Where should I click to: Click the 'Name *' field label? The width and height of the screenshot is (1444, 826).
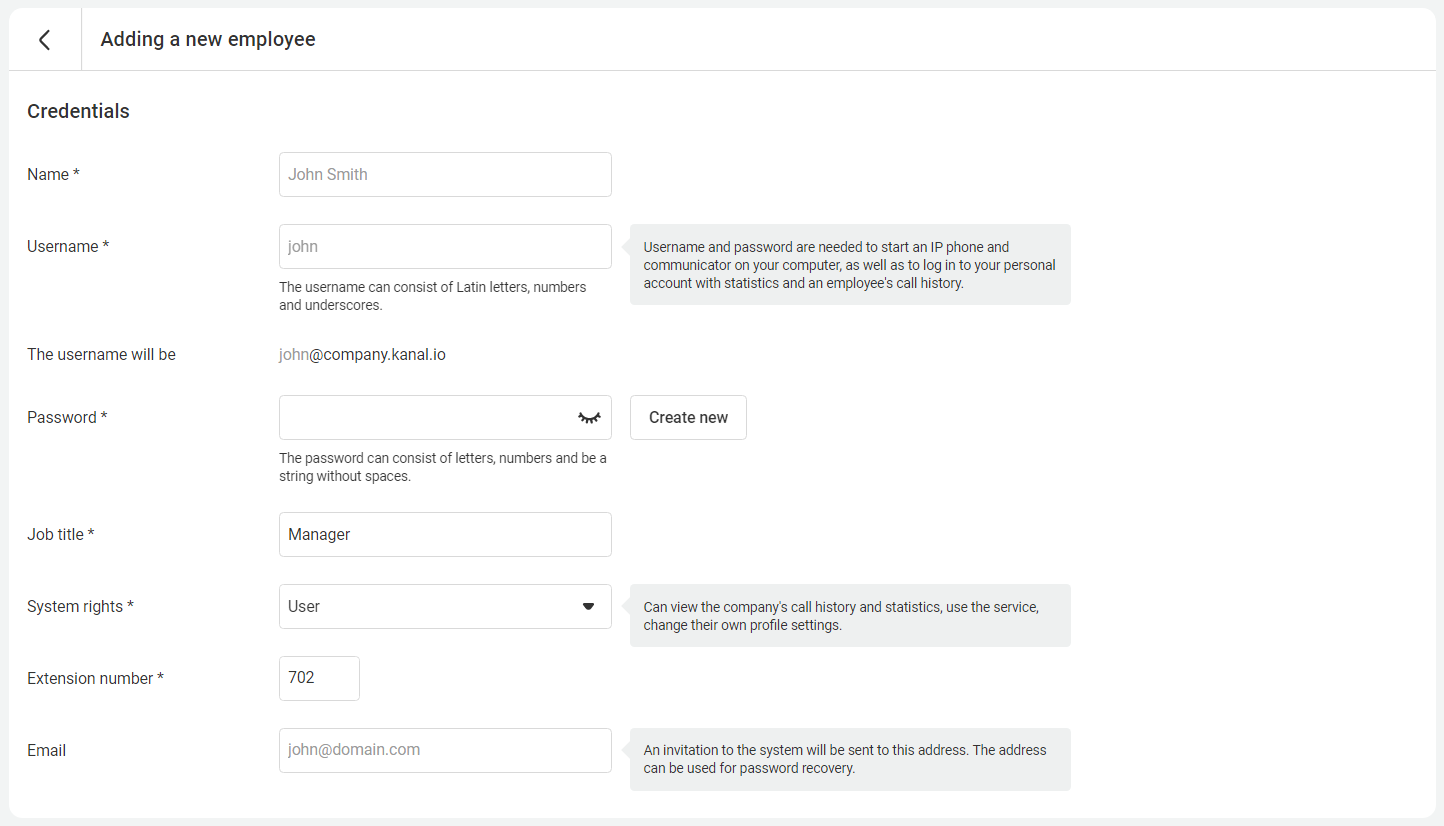tap(53, 175)
